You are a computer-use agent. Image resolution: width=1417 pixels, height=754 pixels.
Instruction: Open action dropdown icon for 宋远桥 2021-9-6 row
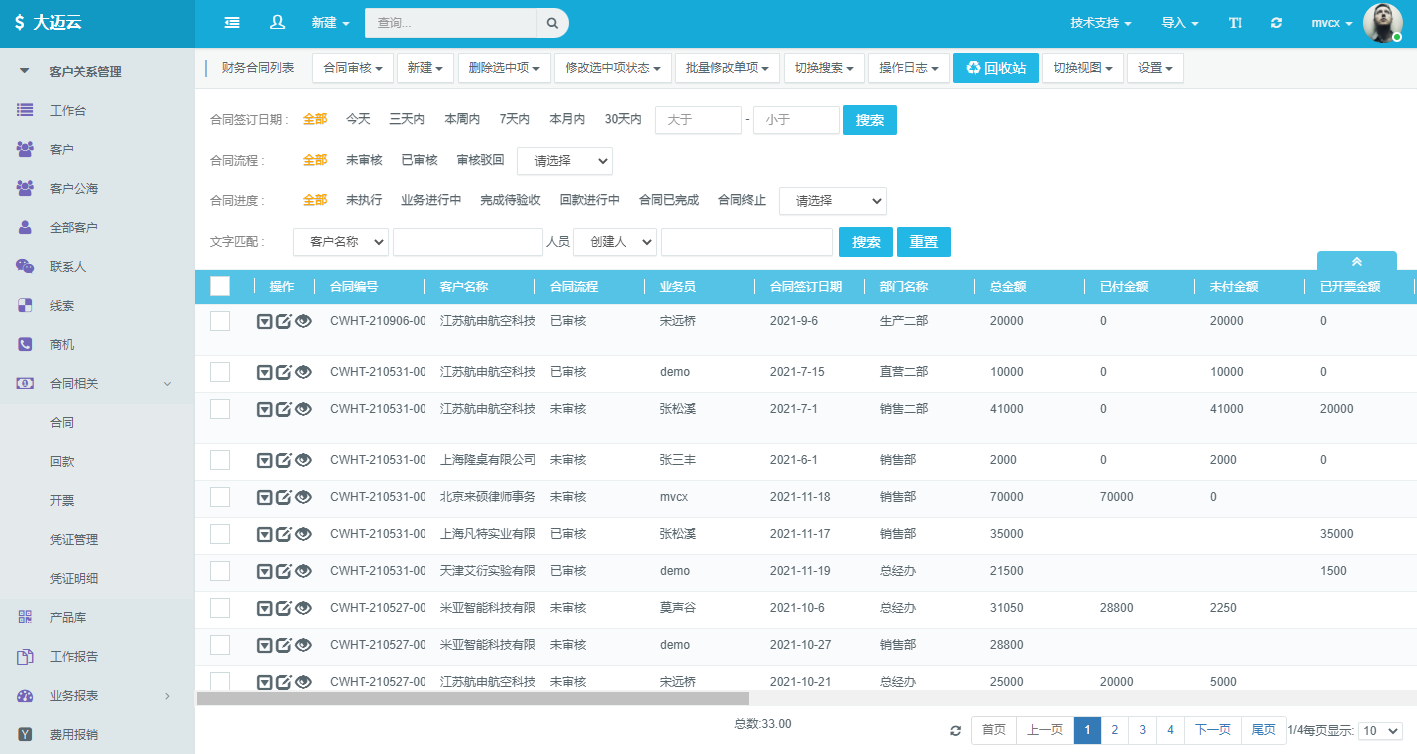[x=265, y=321]
